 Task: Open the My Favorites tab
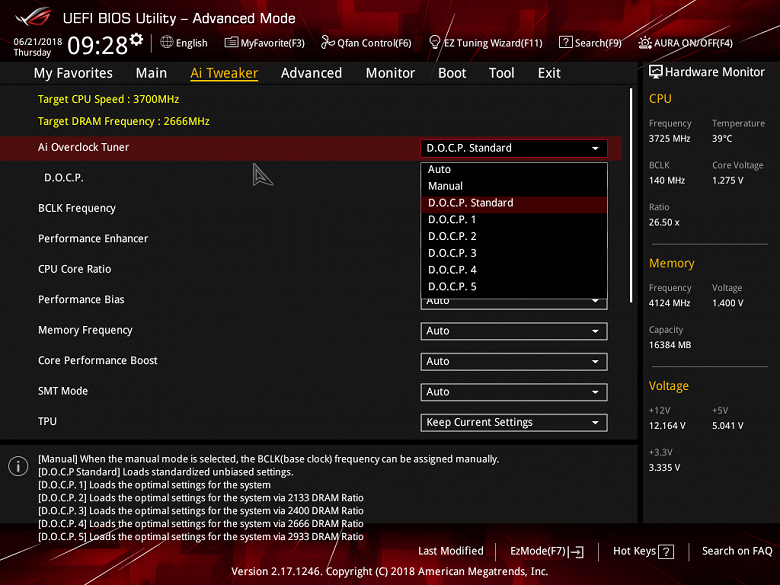[x=73, y=73]
